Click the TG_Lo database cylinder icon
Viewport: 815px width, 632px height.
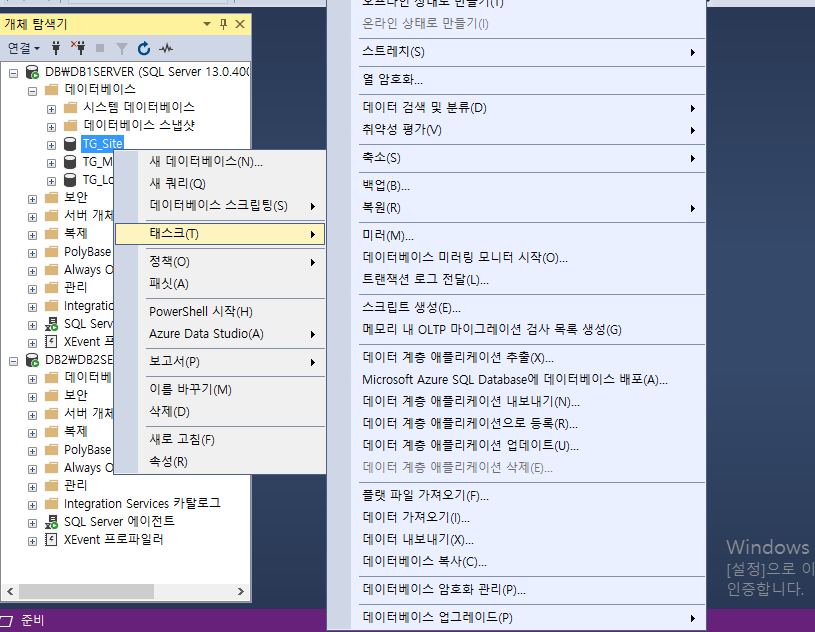click(x=70, y=180)
